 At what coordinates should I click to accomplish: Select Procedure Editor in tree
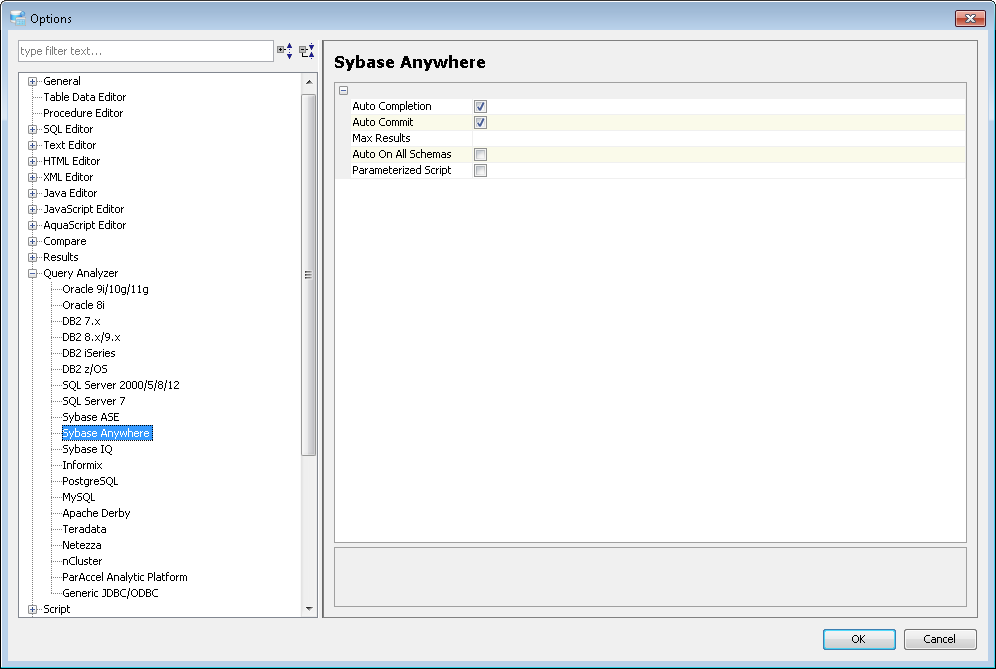pyautogui.click(x=83, y=113)
